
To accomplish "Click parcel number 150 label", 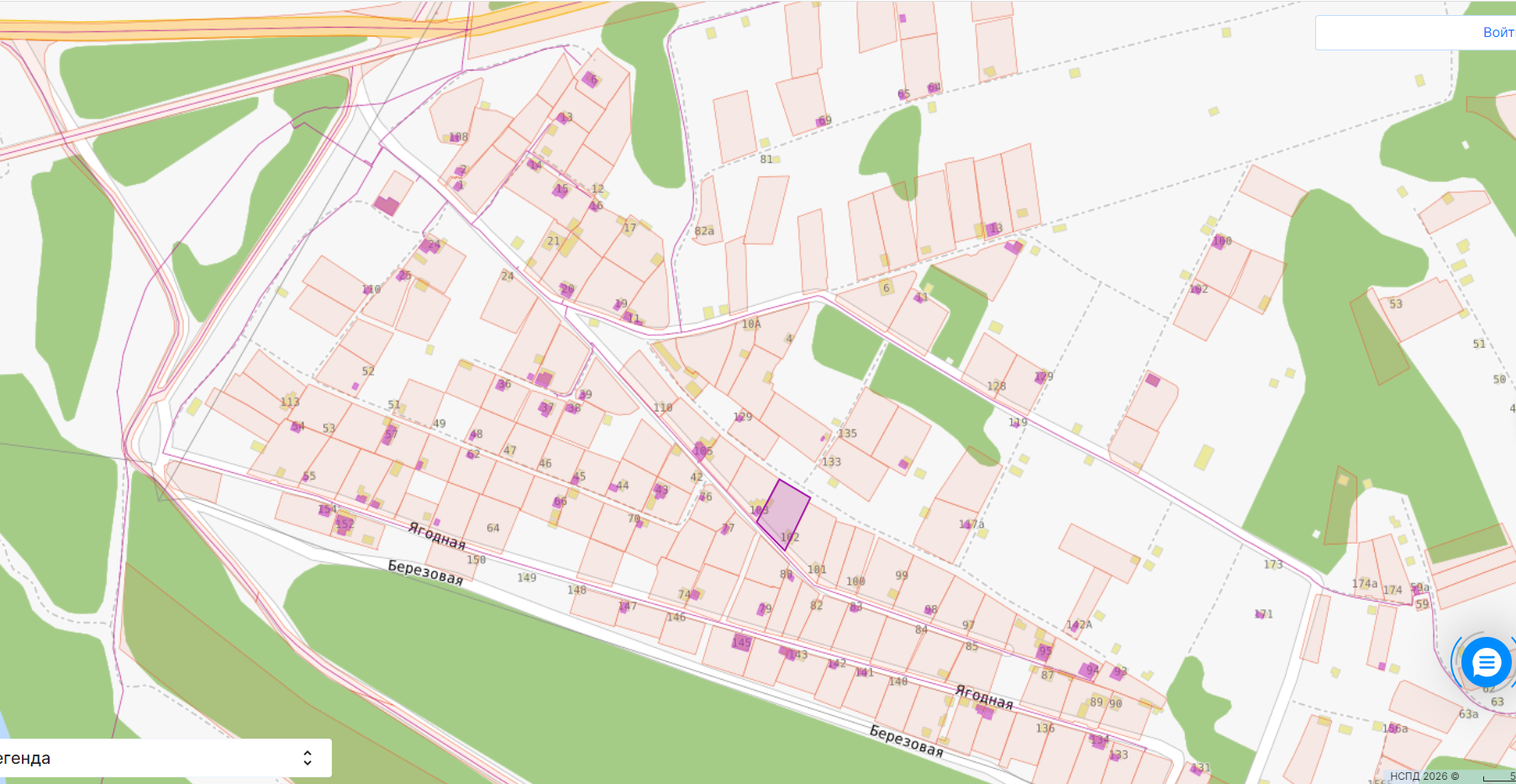I will [476, 560].
